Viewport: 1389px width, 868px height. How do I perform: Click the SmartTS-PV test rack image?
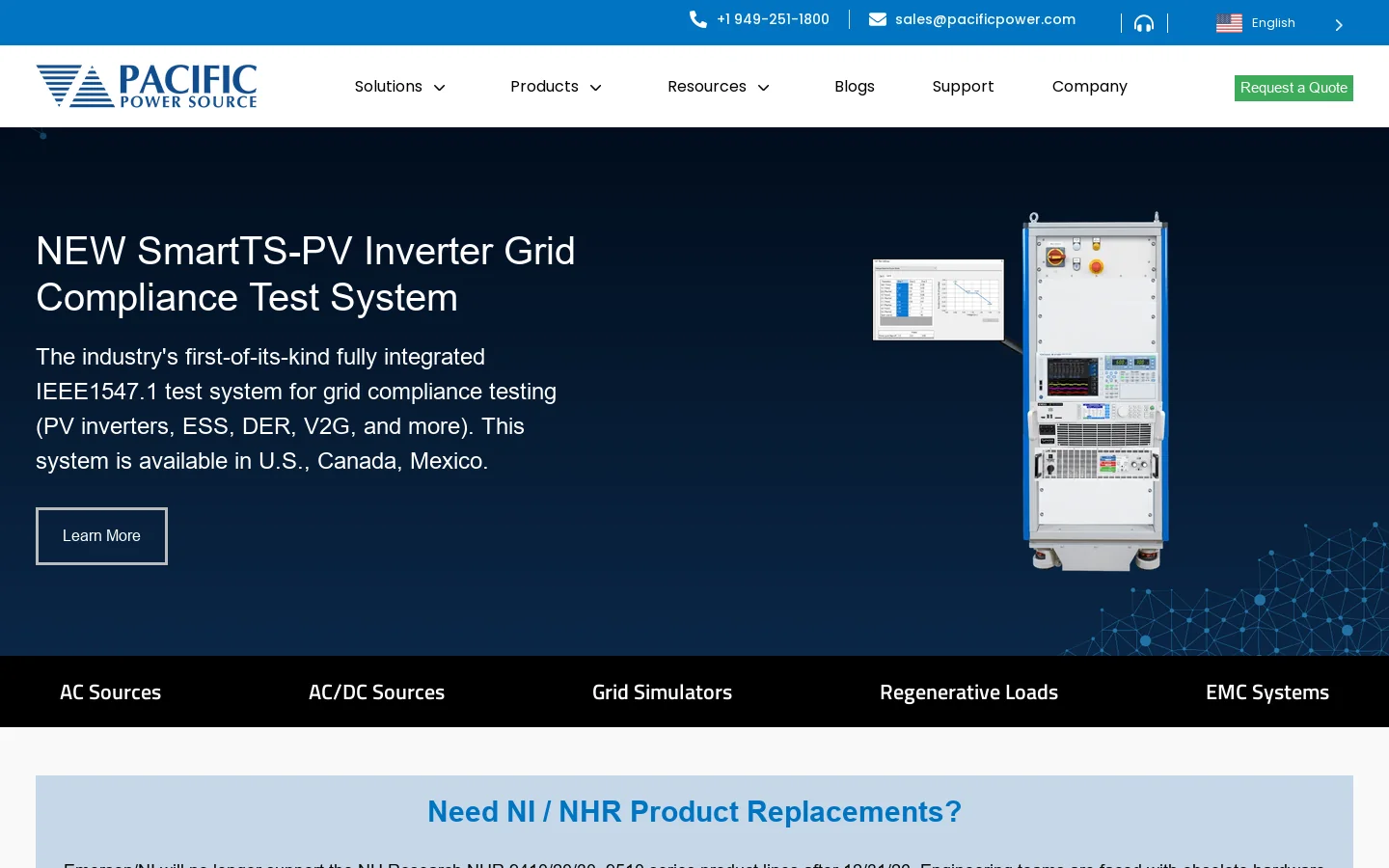(1096, 392)
